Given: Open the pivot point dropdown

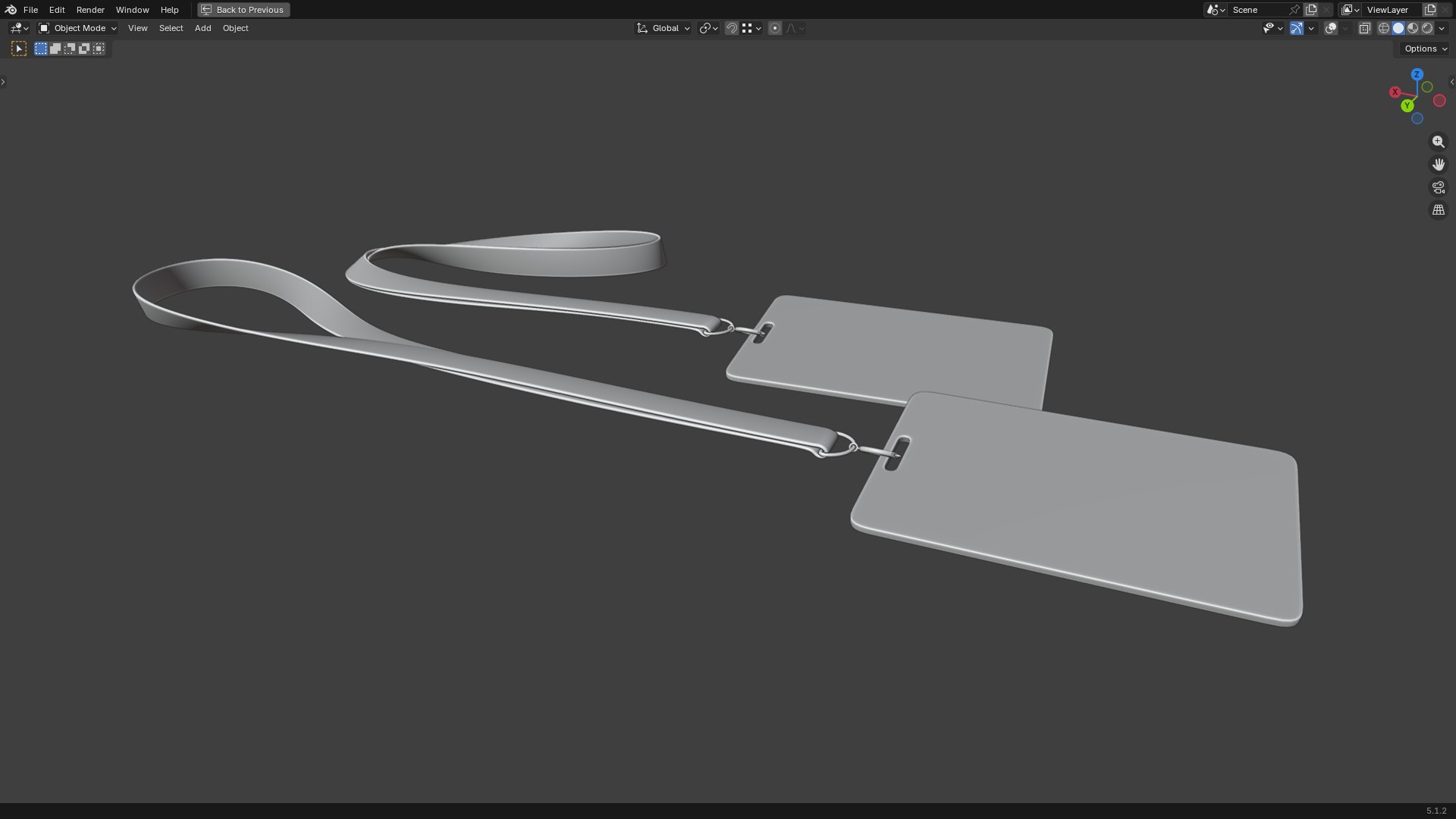Looking at the screenshot, I should [x=708, y=28].
